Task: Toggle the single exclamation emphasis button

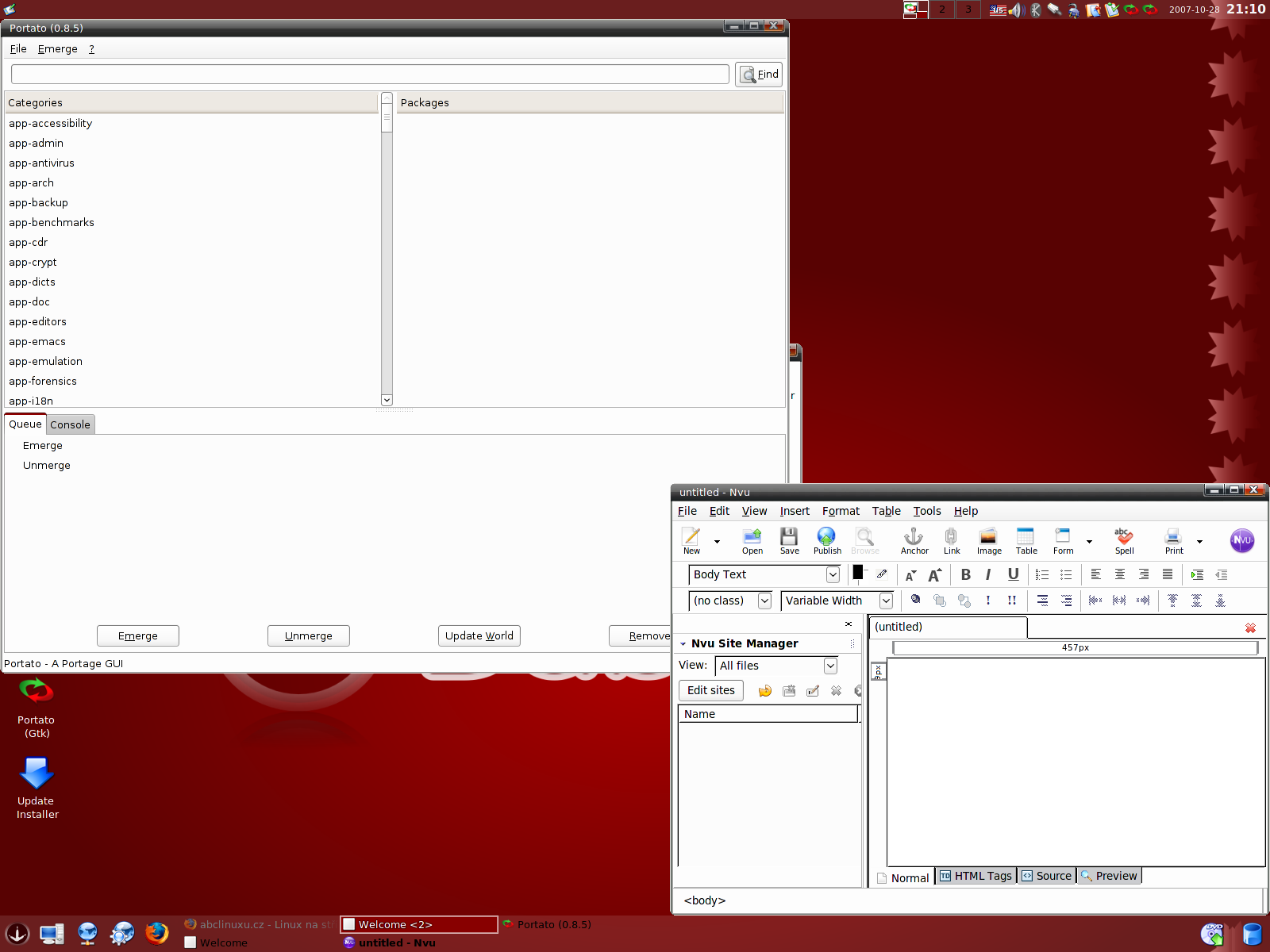Action: [x=988, y=601]
